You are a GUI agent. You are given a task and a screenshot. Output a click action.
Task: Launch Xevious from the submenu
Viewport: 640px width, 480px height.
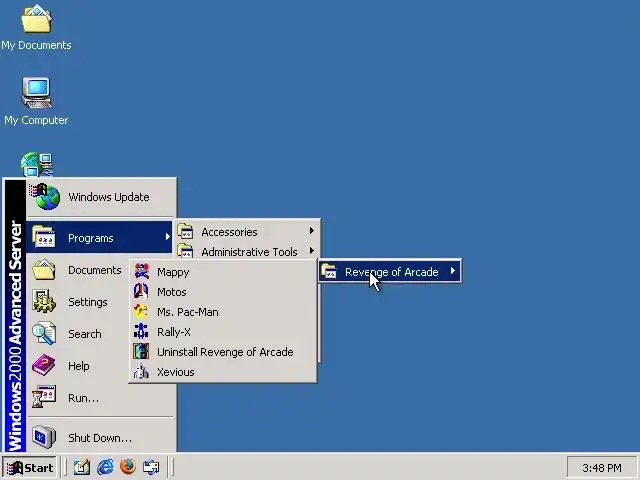point(223,372)
